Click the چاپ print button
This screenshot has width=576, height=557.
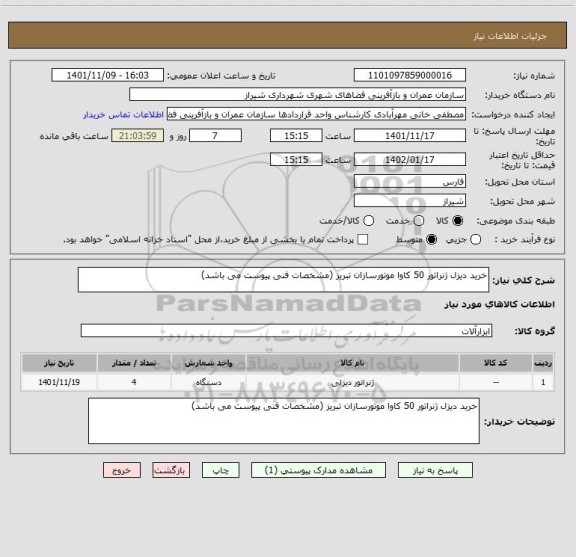pos(221,470)
